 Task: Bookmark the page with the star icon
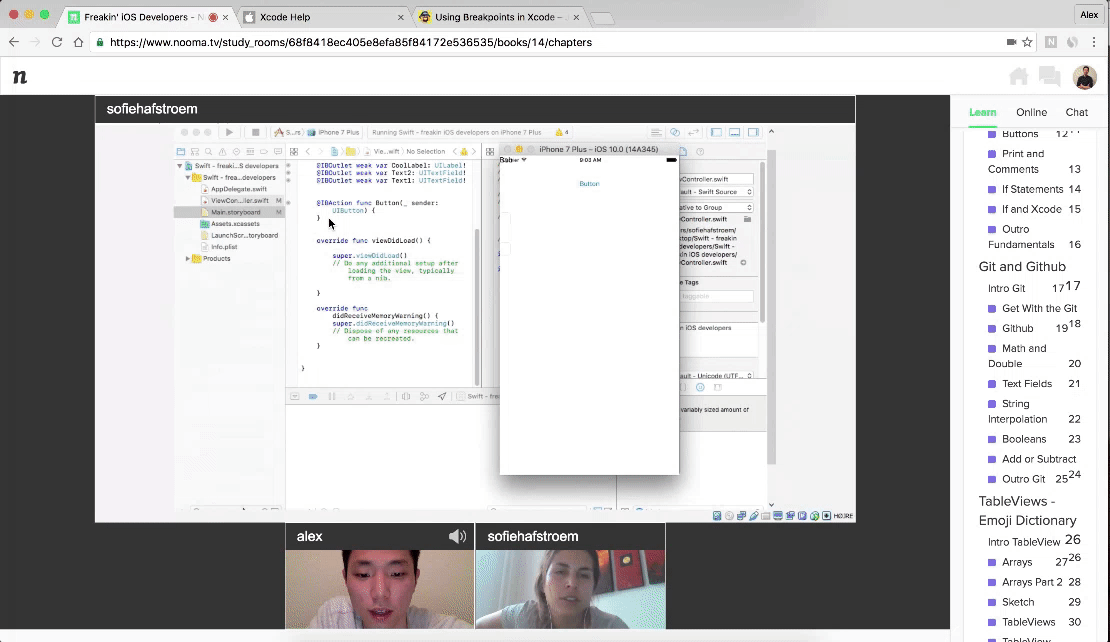(1027, 42)
